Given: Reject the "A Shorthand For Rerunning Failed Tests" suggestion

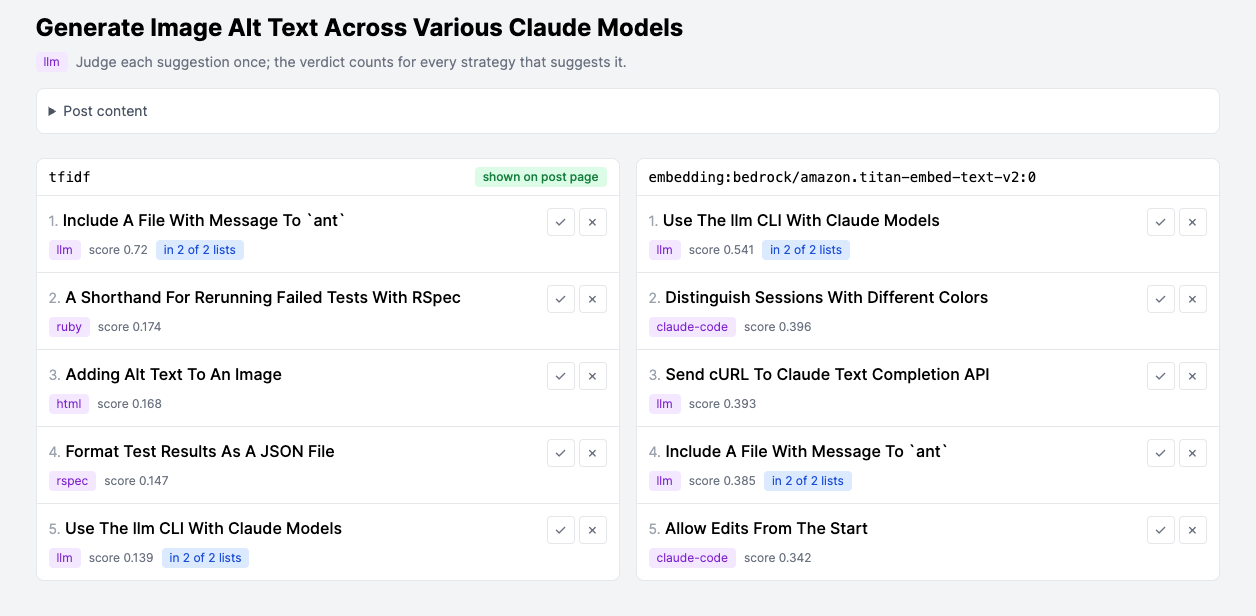Looking at the screenshot, I should click(593, 299).
